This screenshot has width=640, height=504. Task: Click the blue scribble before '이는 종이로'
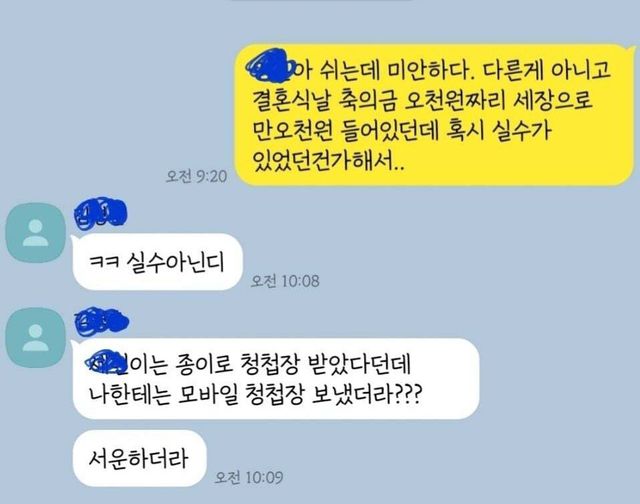click(107, 362)
